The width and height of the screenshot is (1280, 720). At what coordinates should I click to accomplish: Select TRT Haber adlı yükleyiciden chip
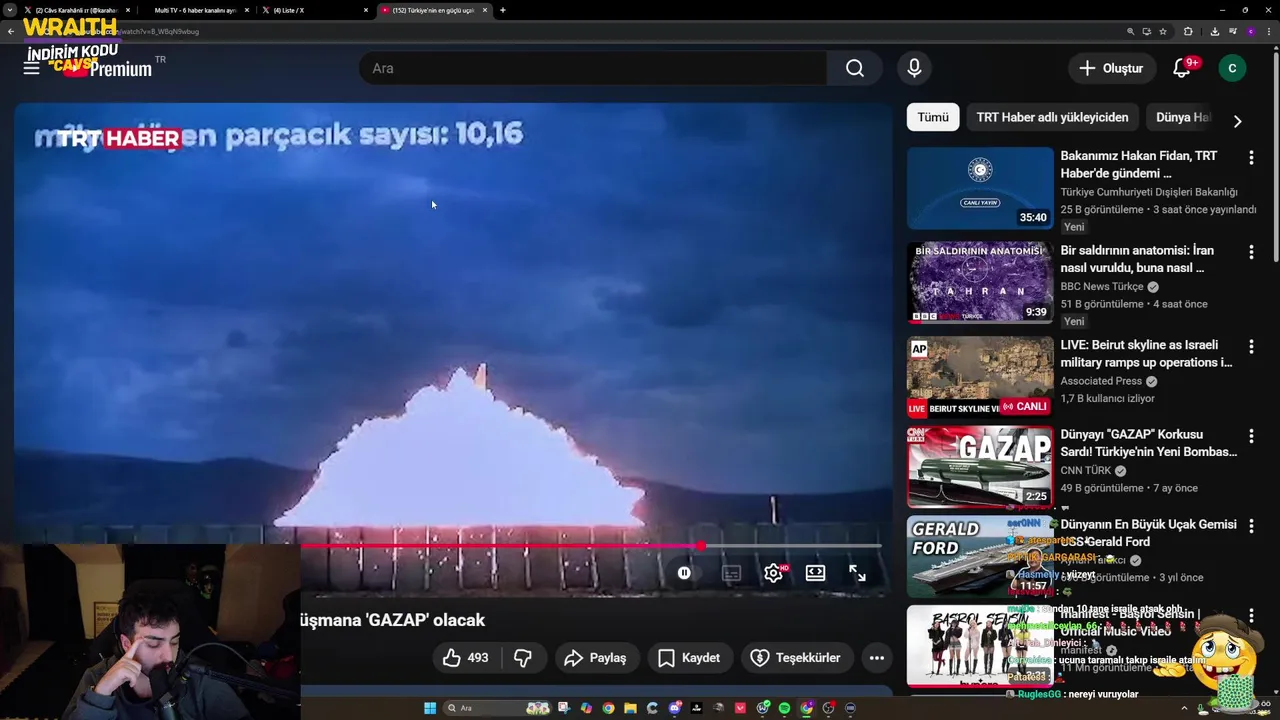pyautogui.click(x=1052, y=117)
